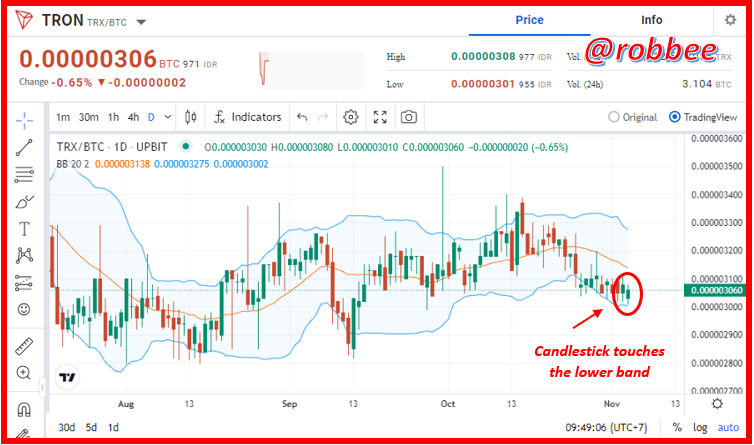This screenshot has height=445, width=754.
Task: Set the 4h interval
Action: (x=133, y=117)
